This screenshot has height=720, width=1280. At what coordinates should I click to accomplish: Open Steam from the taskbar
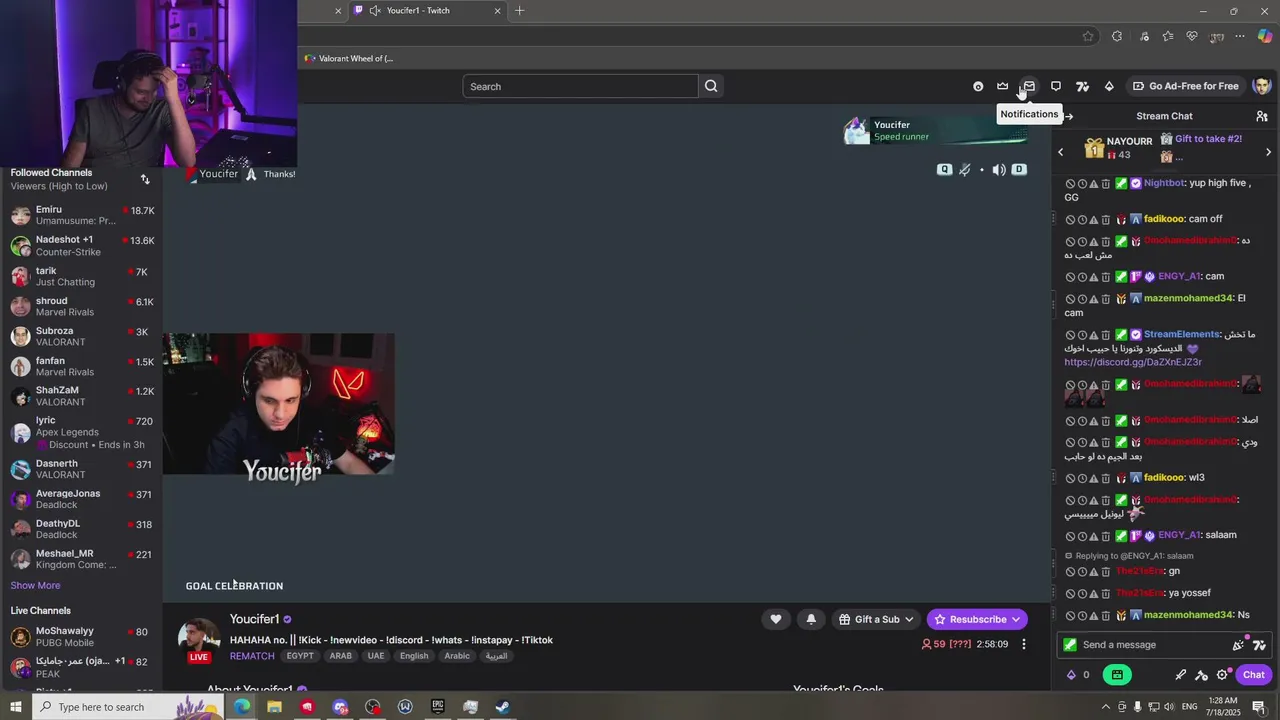503,707
